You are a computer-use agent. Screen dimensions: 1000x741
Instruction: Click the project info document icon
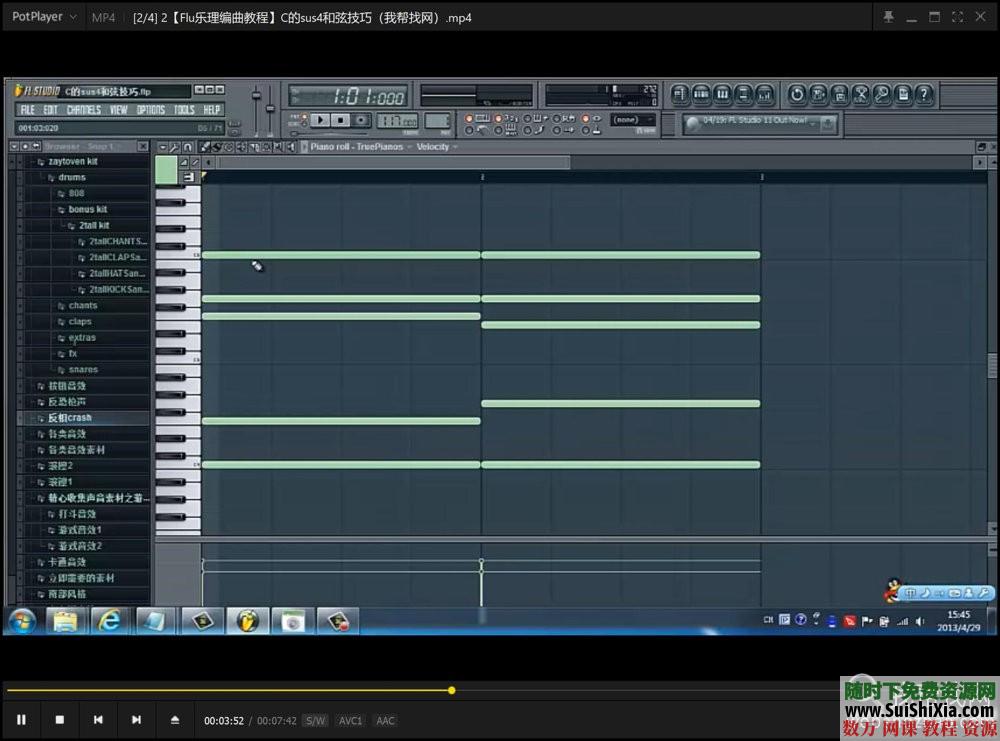pos(903,95)
